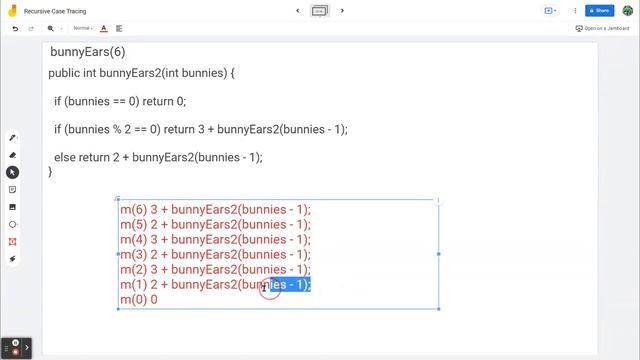Click the m(0) 0 line
Image resolution: width=640 pixels, height=360 pixels.
click(x=139, y=300)
